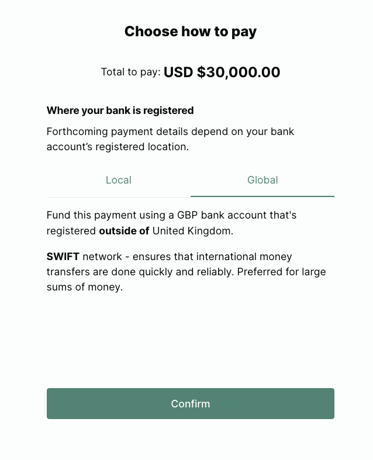Click the 'Choose how to pay' heading

[x=190, y=32]
